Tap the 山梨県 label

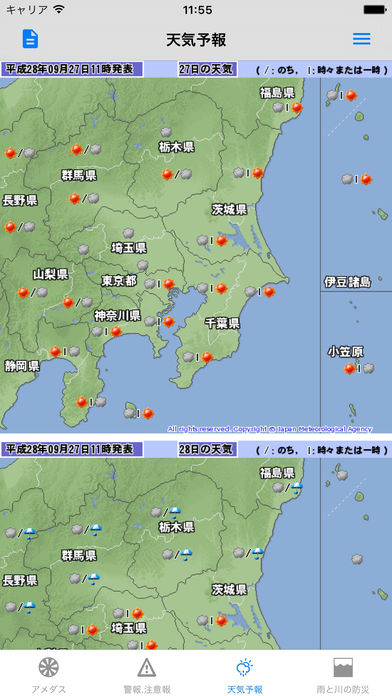coord(50,274)
